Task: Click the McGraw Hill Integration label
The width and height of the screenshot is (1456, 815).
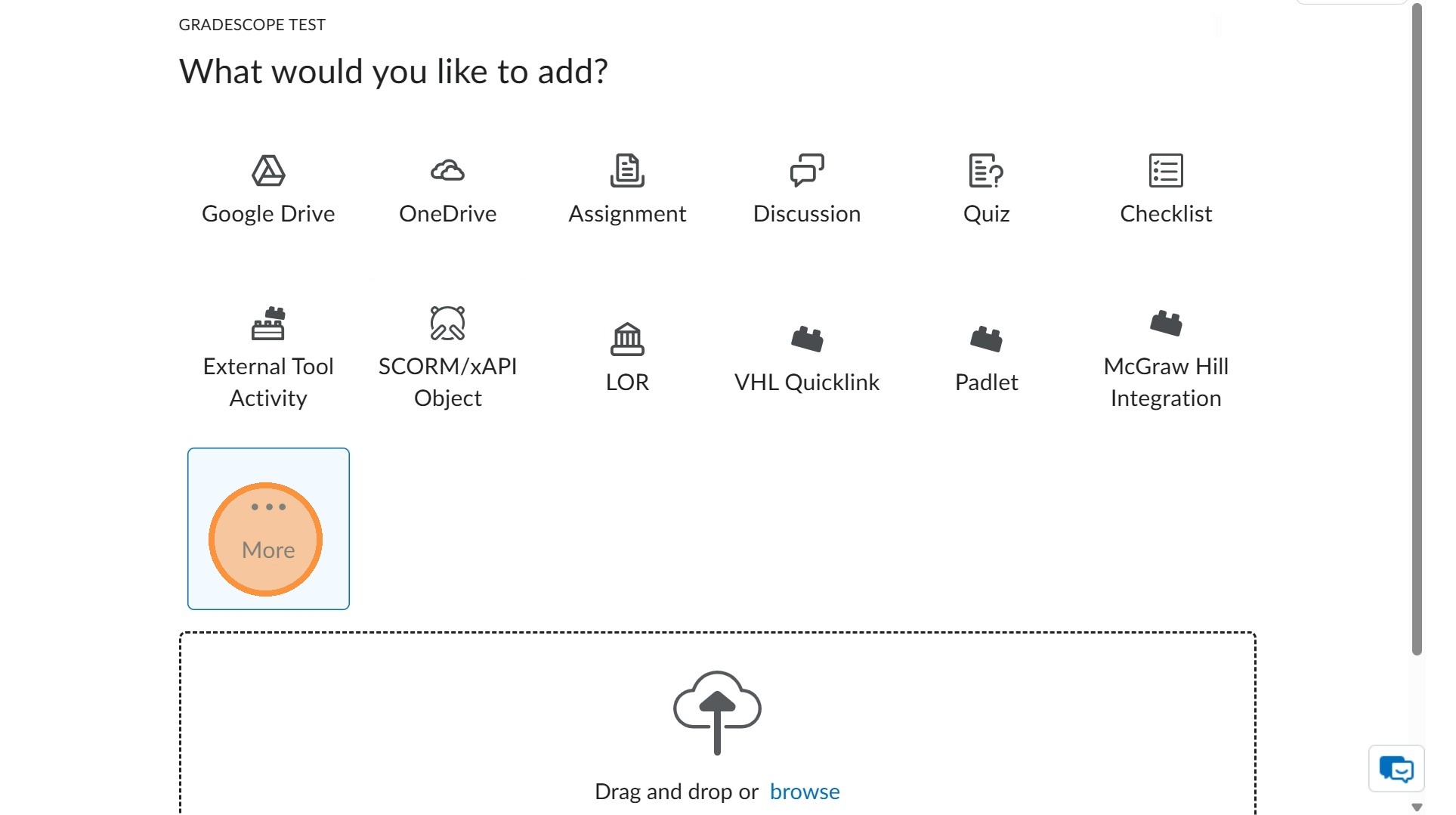Action: pos(1166,383)
